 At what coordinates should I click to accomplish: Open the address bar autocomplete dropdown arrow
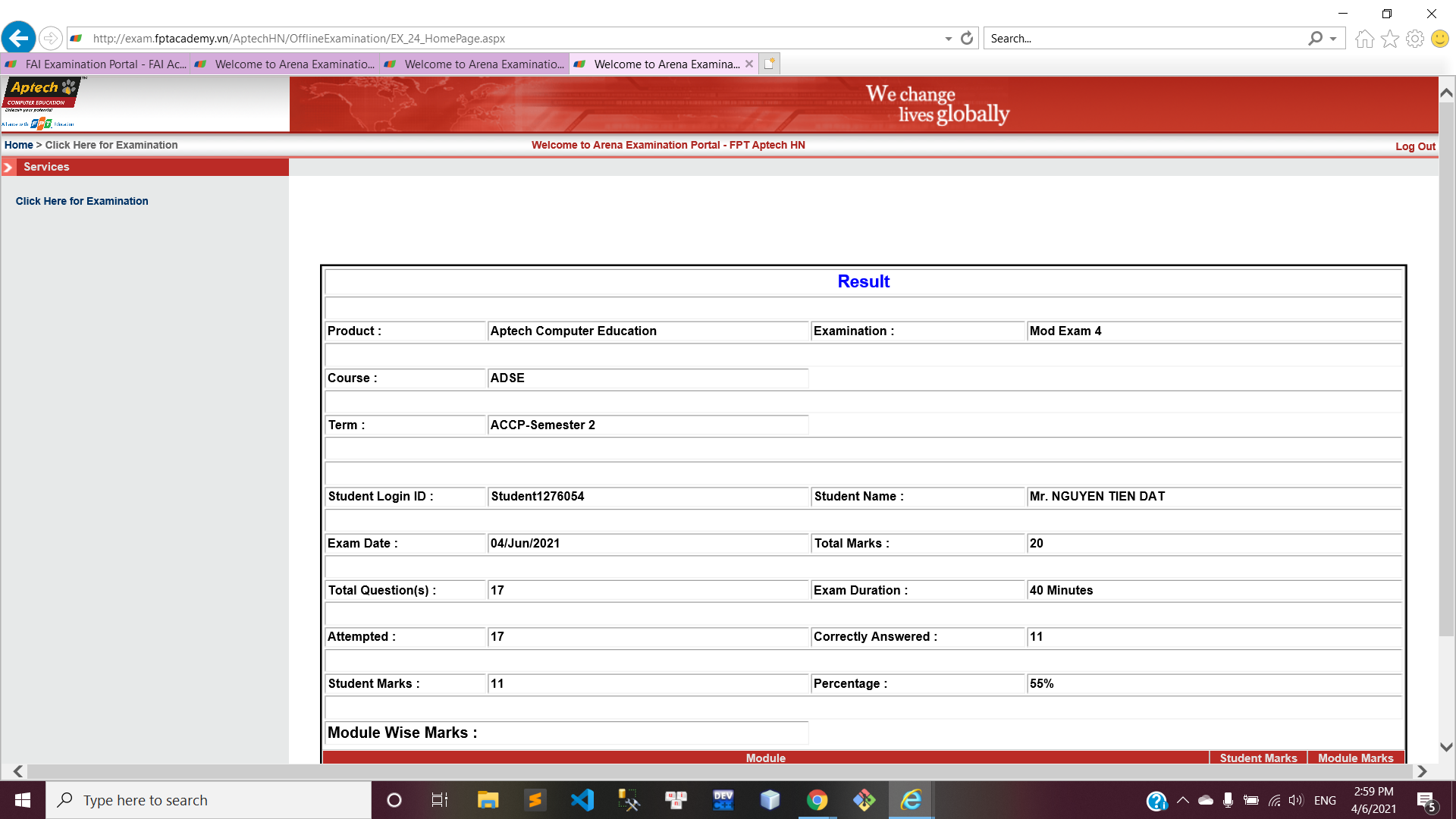point(948,39)
